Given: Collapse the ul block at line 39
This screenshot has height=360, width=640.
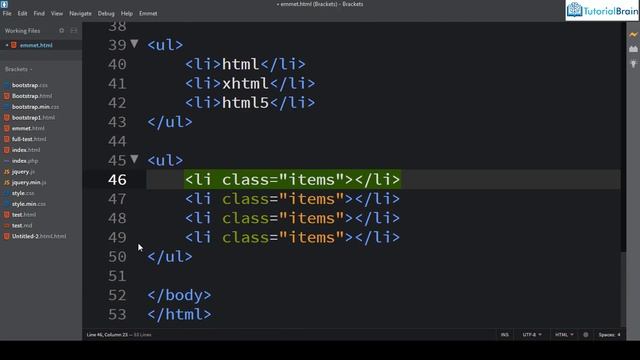Looking at the screenshot, I should [x=134, y=43].
